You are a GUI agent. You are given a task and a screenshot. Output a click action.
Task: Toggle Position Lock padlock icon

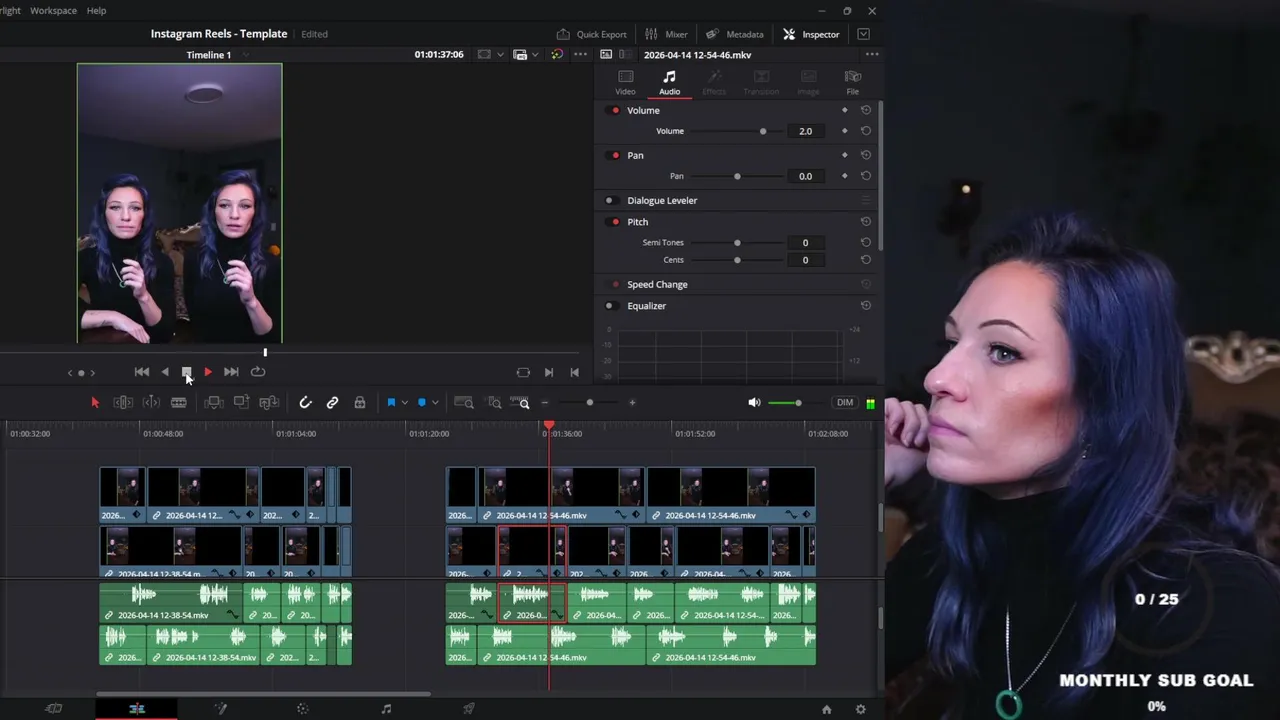click(359, 402)
